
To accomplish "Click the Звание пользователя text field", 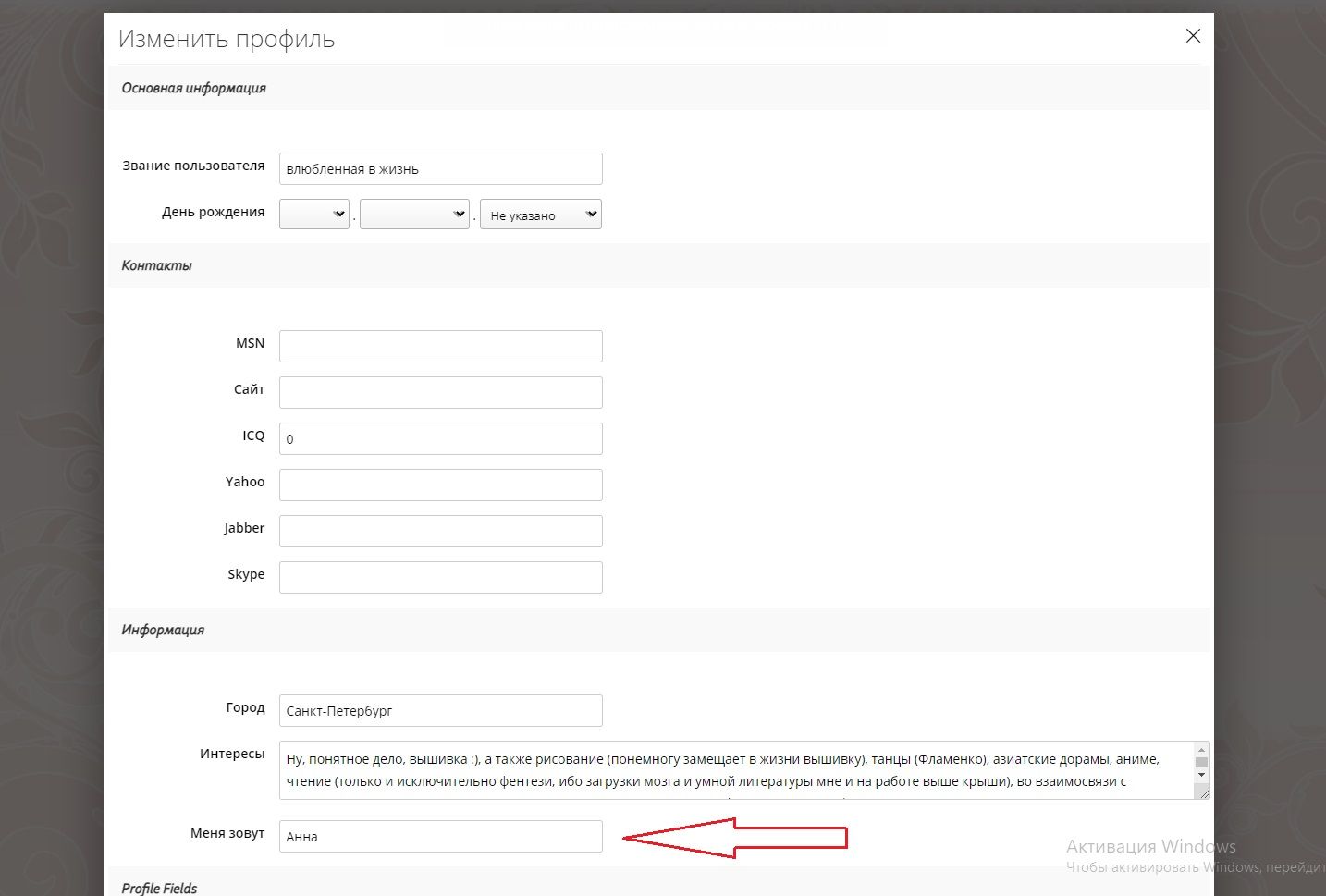I will [x=440, y=169].
